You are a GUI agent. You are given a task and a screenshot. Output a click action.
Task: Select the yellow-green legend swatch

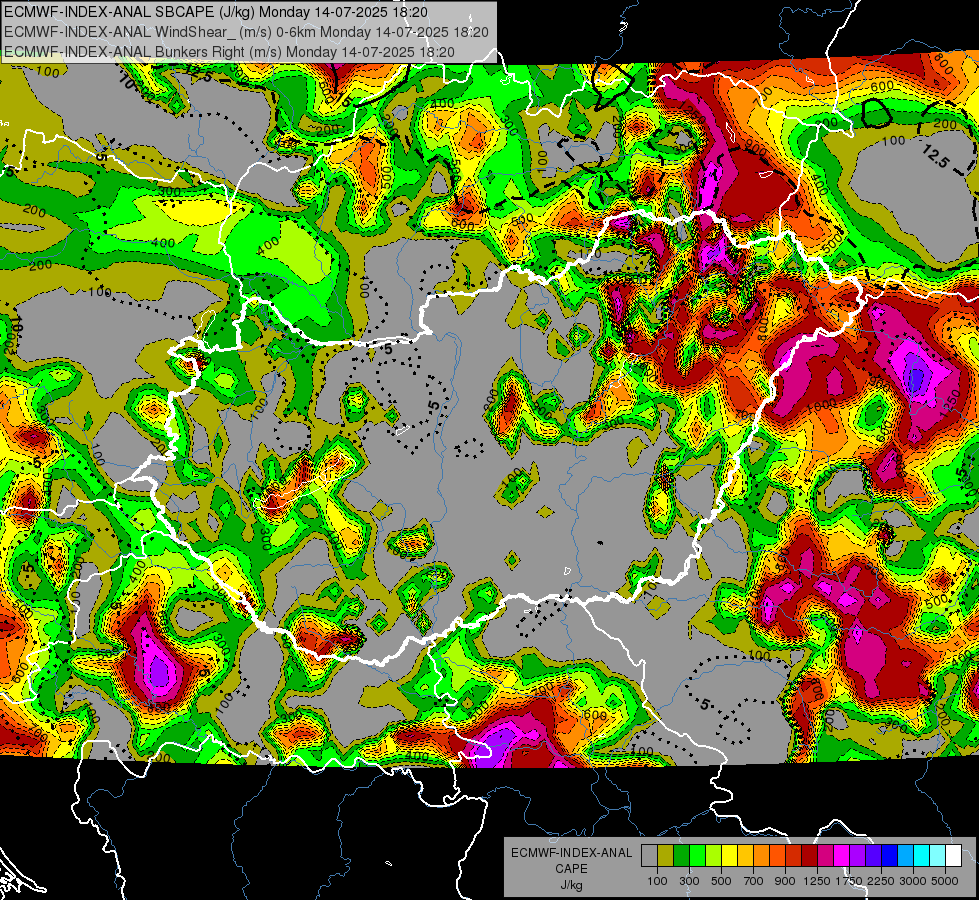pos(714,855)
